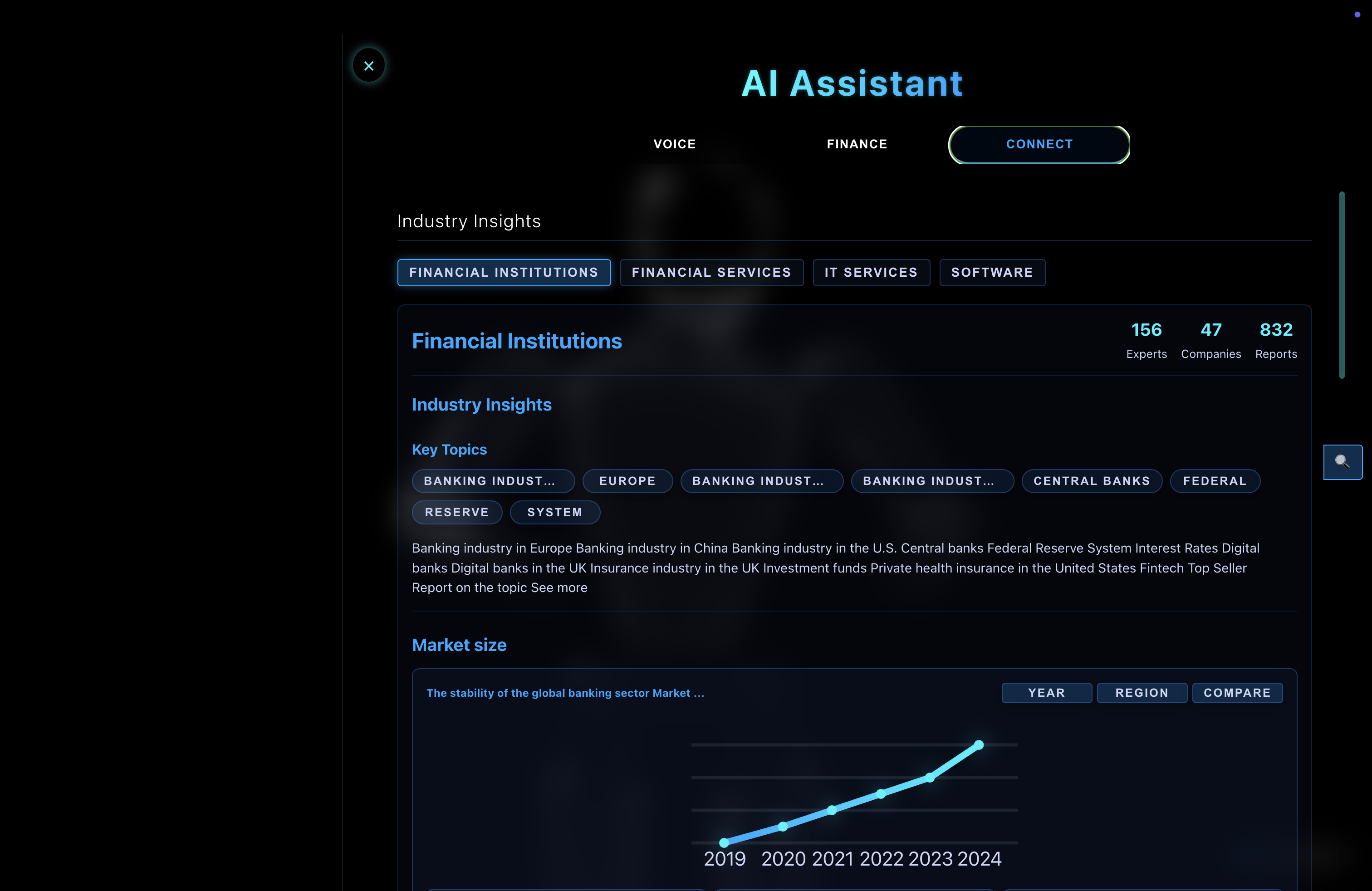Select Financial Institutions industry filter
Viewport: 1372px width, 891px height.
504,273
